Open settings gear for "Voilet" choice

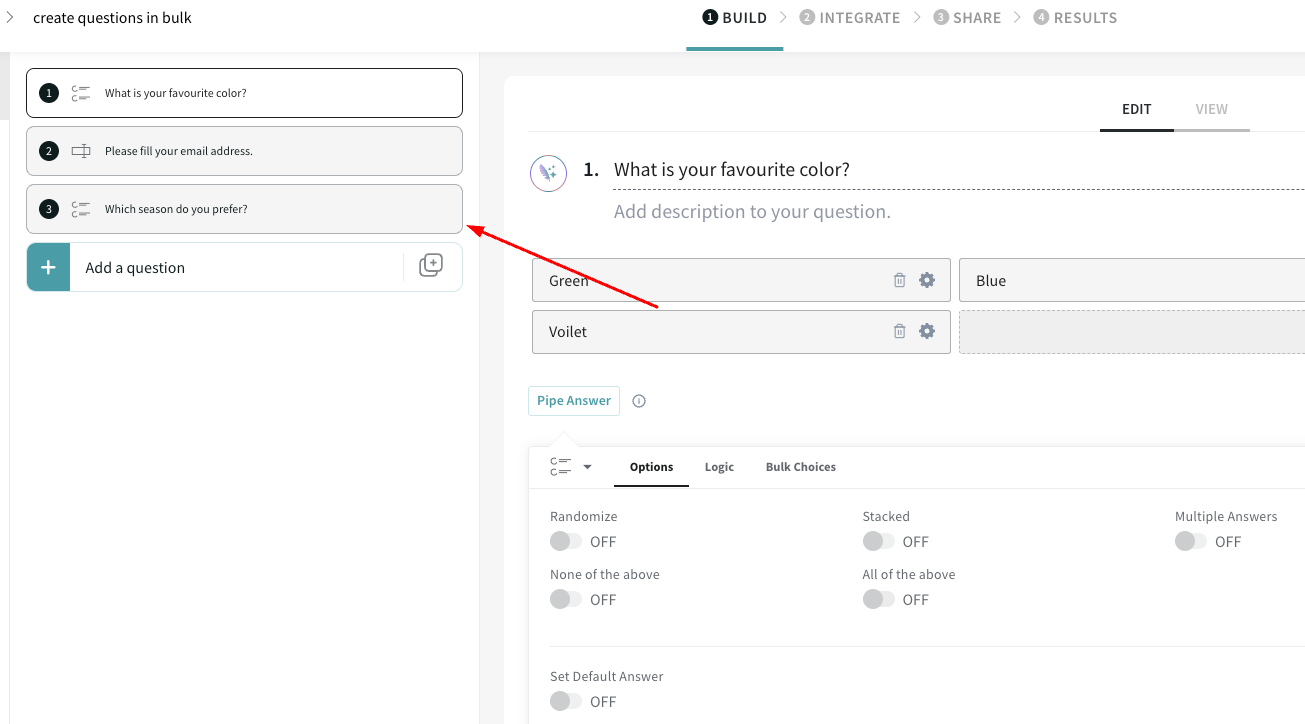926,331
